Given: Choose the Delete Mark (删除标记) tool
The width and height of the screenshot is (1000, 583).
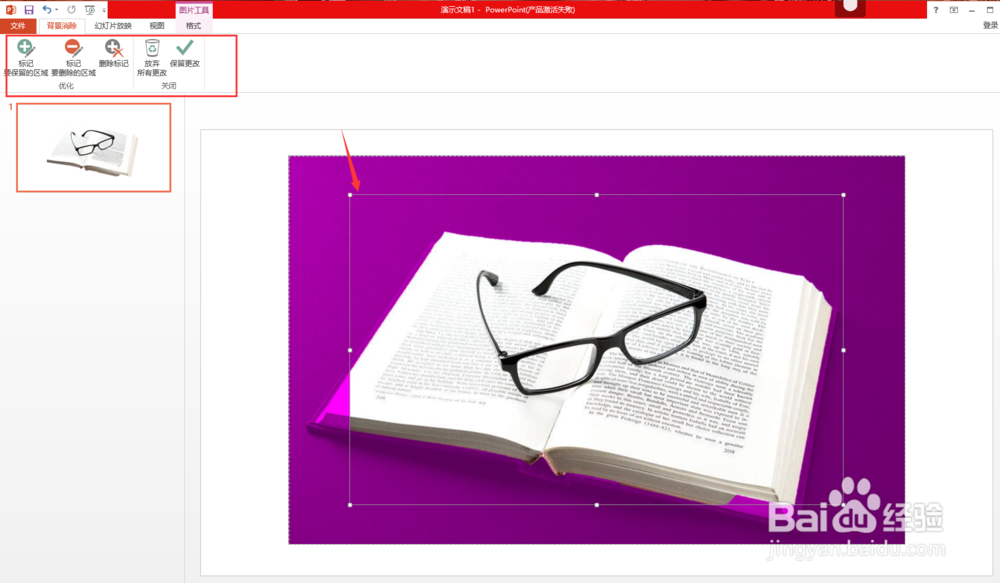Looking at the screenshot, I should click(114, 54).
